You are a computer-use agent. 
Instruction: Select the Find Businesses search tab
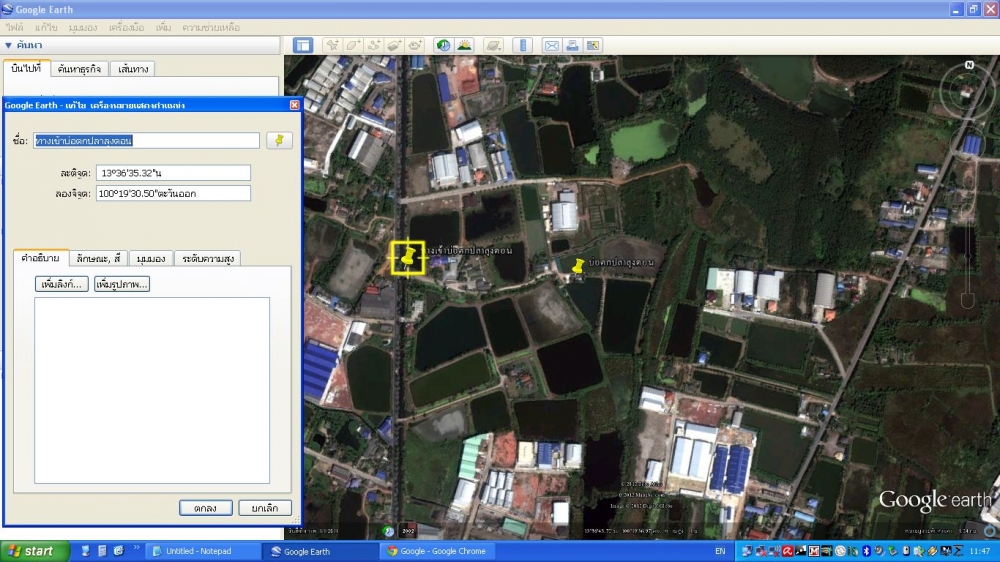[x=79, y=69]
